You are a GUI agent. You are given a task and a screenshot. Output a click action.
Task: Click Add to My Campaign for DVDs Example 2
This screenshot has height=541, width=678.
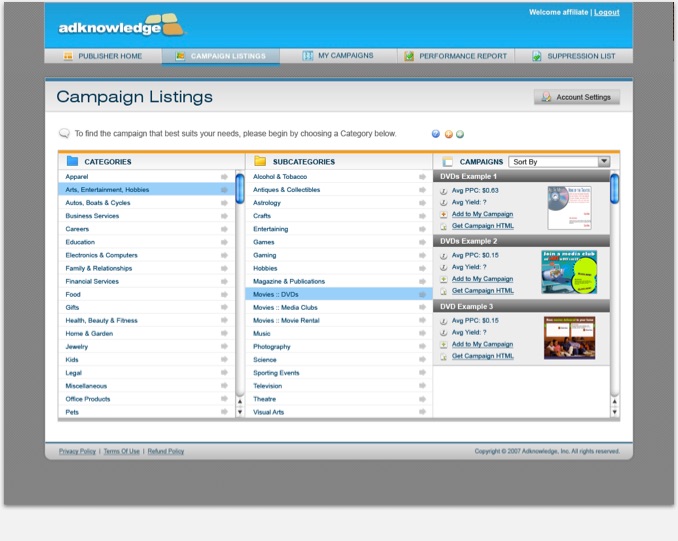(x=482, y=279)
